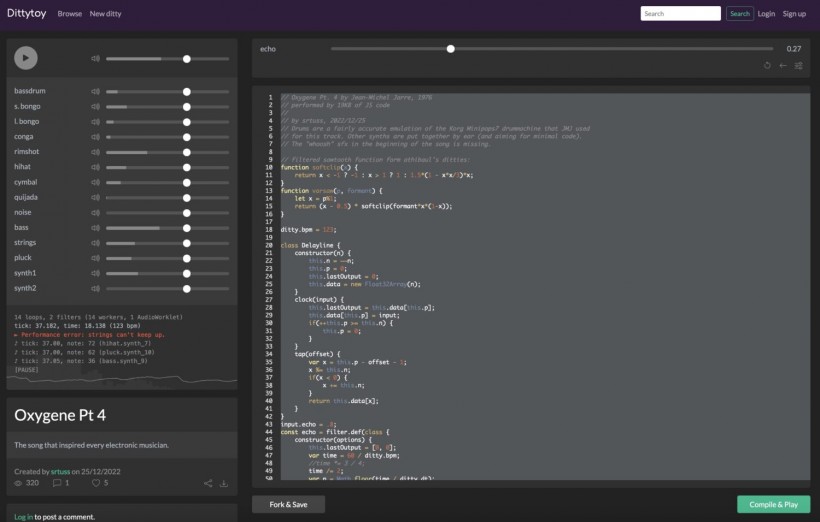Click the left arrow icon in the echo panel

click(783, 65)
